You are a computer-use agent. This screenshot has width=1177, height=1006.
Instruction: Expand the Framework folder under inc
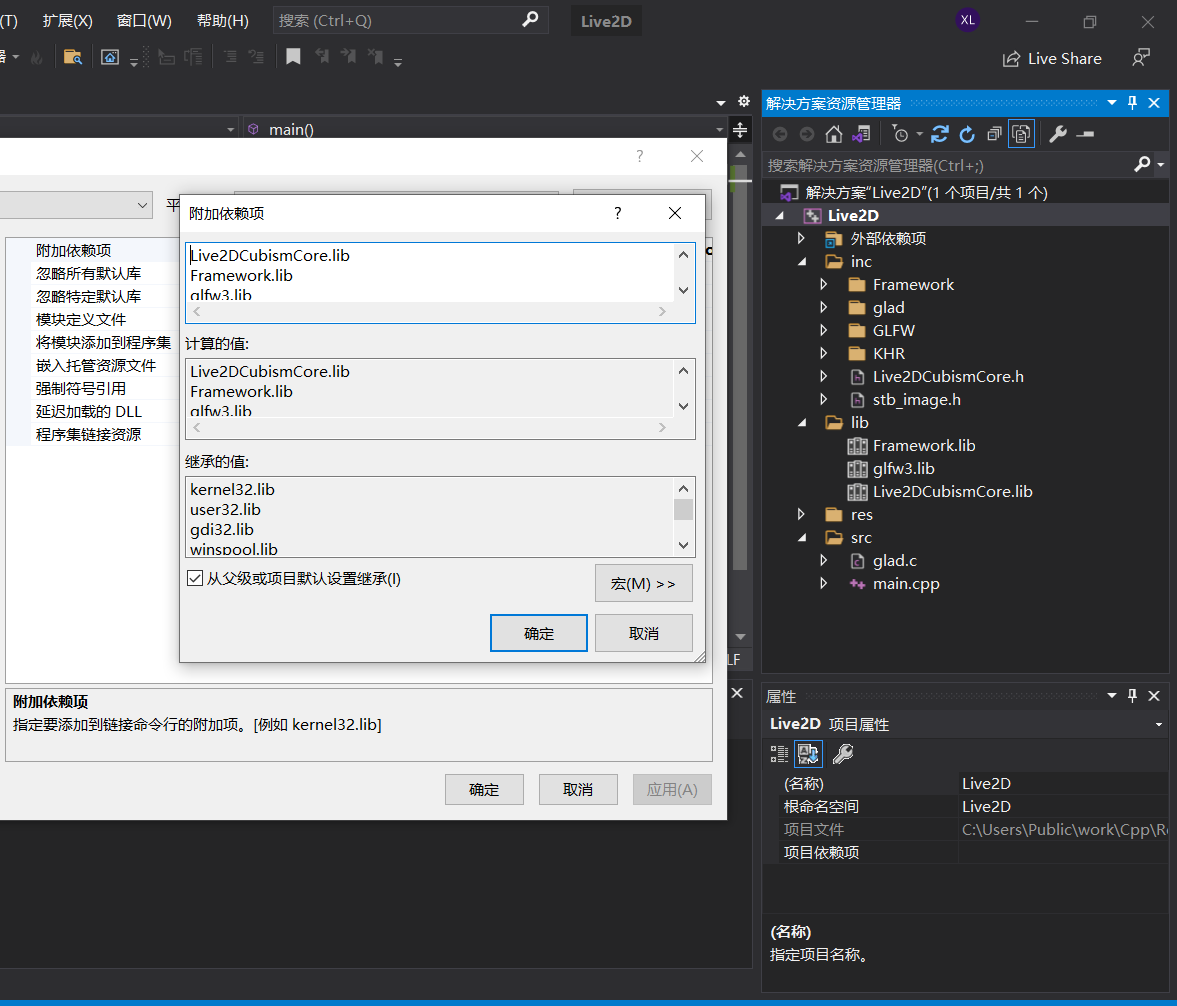[x=823, y=285]
